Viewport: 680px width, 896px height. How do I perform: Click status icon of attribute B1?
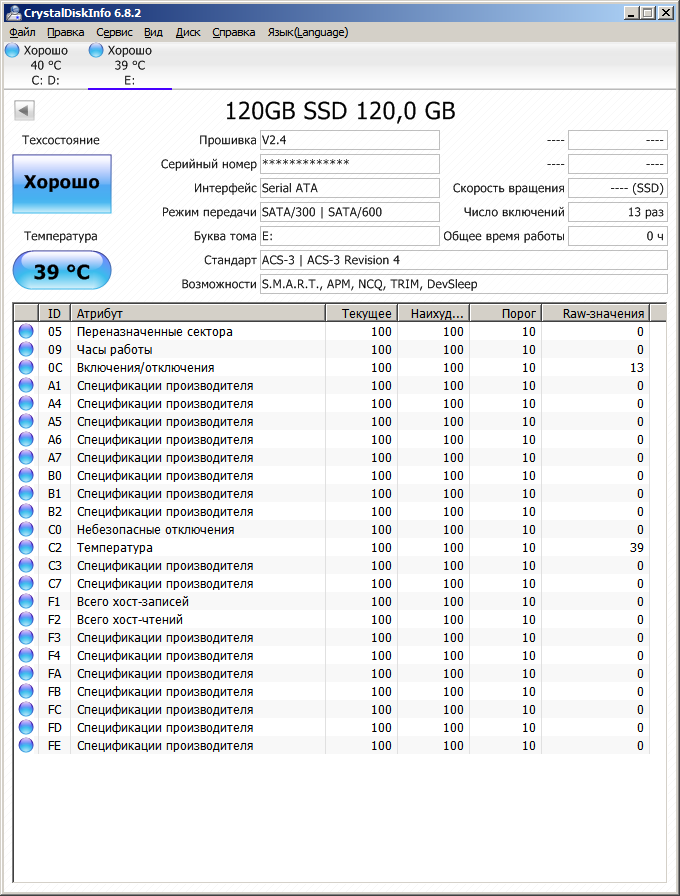pos(26,493)
